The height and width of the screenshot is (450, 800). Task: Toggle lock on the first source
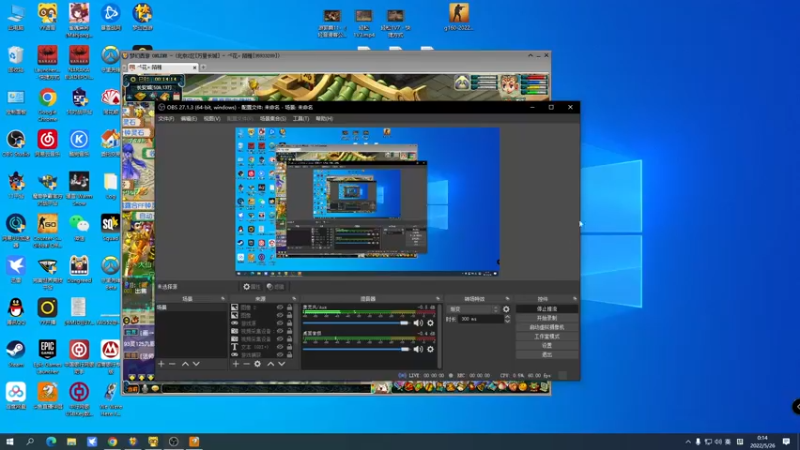point(290,308)
